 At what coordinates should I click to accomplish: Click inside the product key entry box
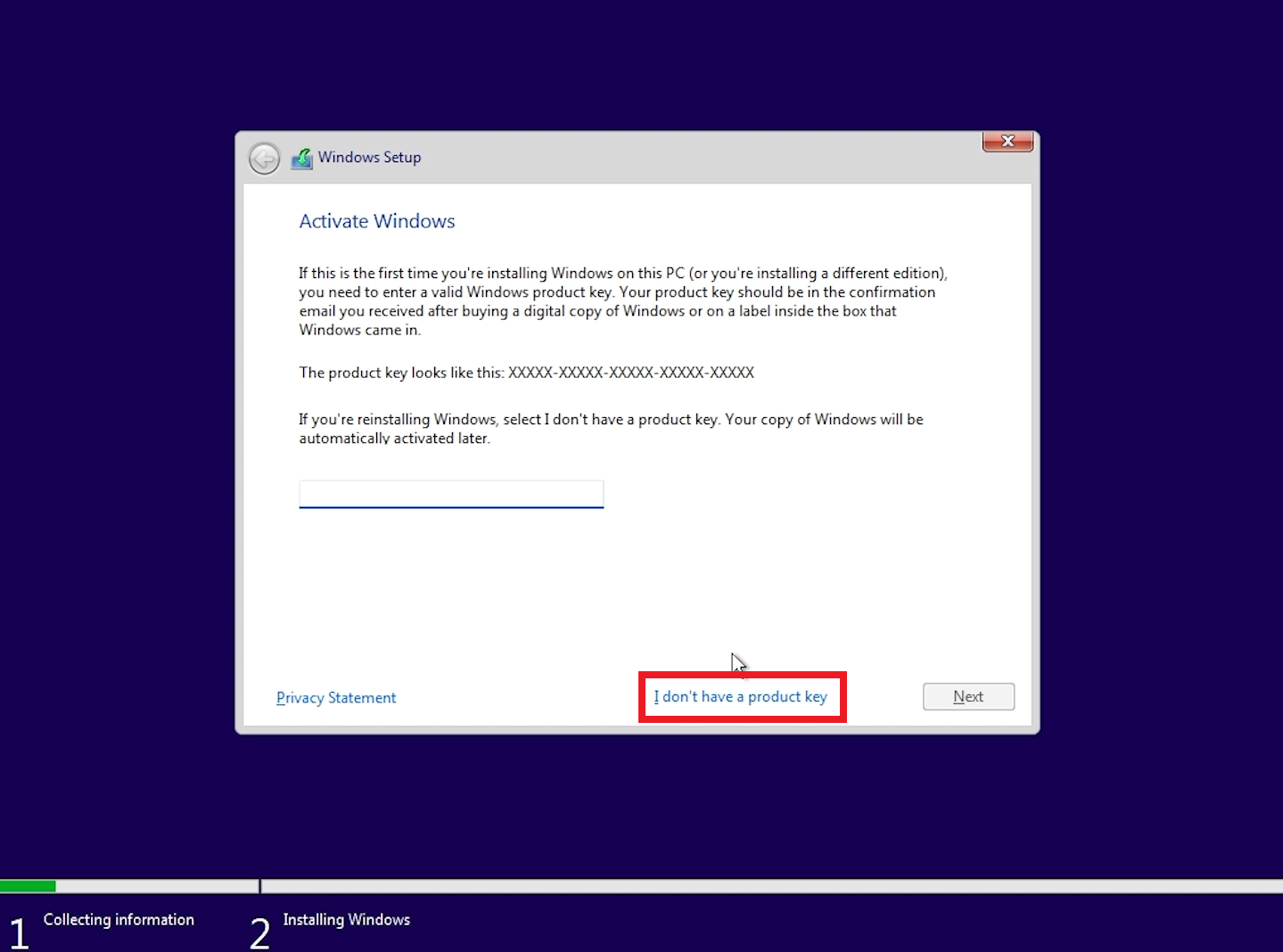451,494
